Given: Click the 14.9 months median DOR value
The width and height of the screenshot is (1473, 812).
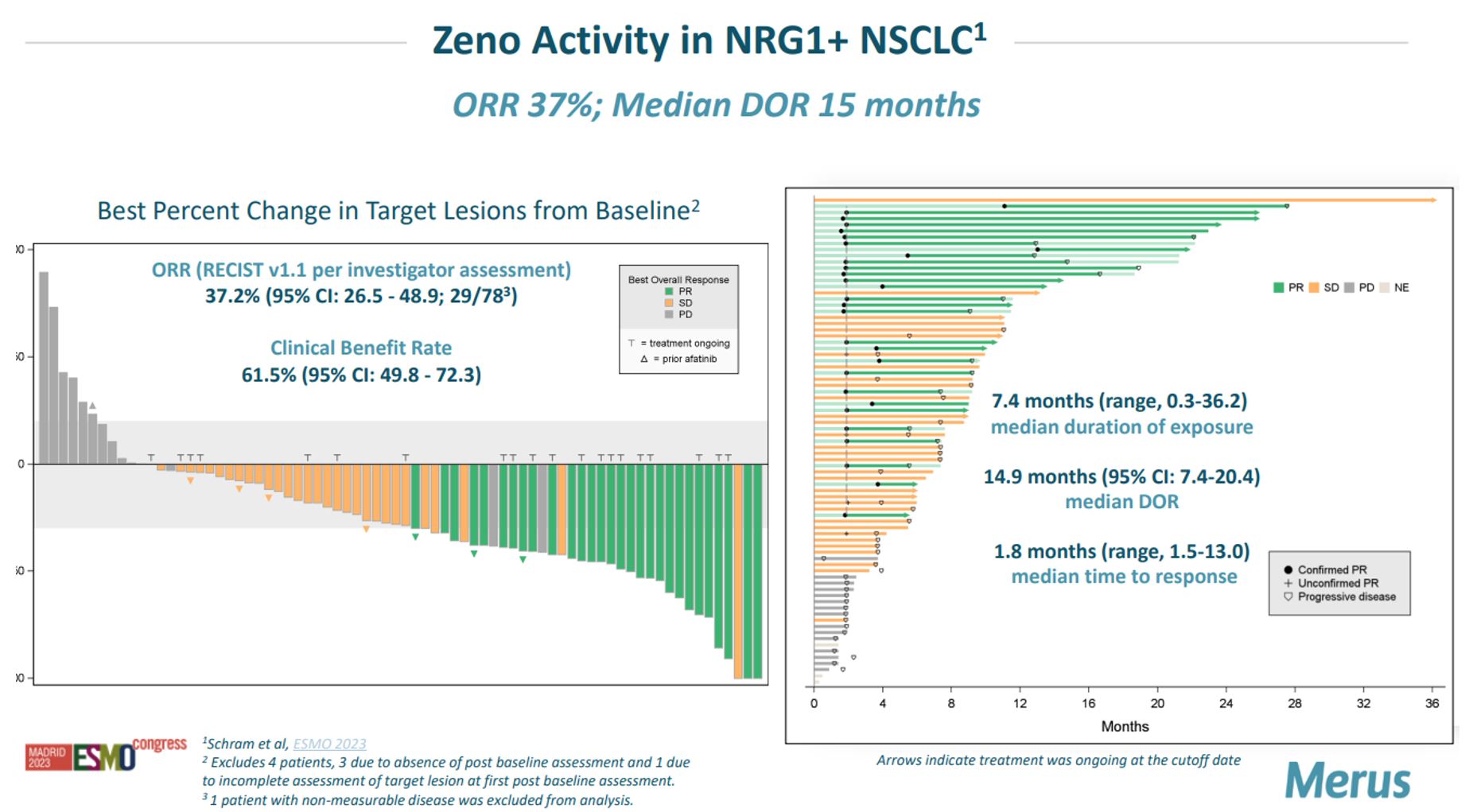Looking at the screenshot, I should [1121, 476].
